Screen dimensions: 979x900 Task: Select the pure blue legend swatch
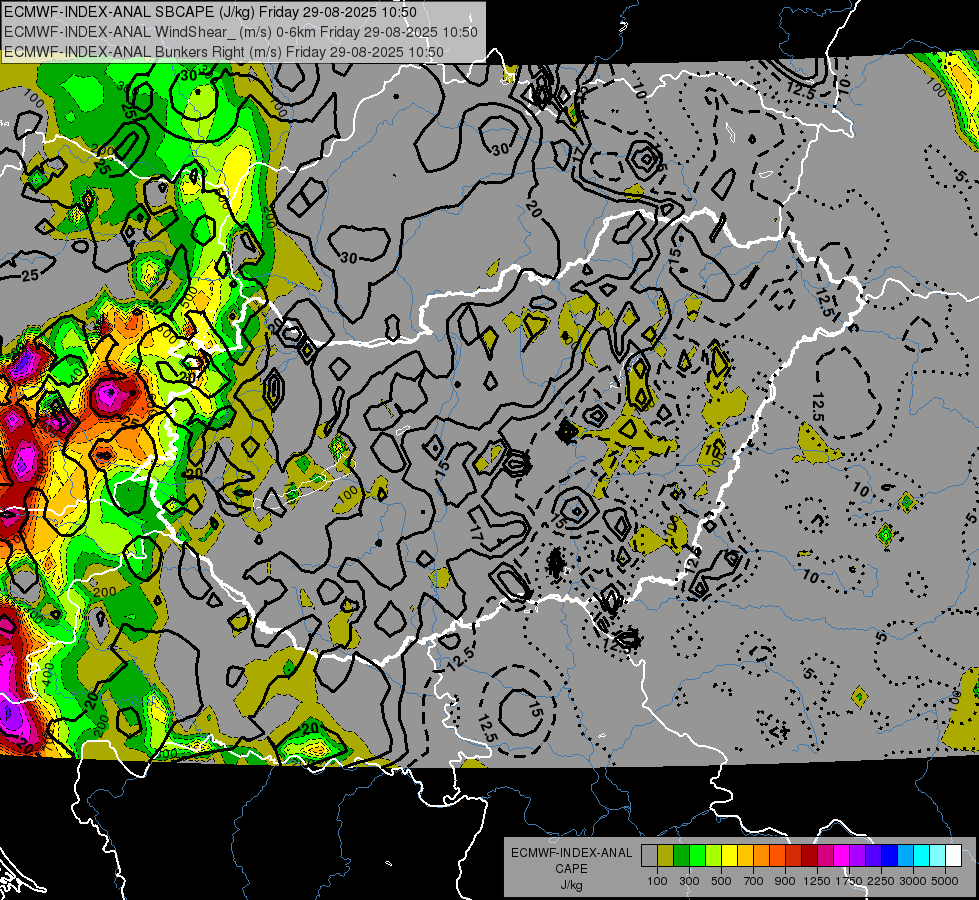889,856
